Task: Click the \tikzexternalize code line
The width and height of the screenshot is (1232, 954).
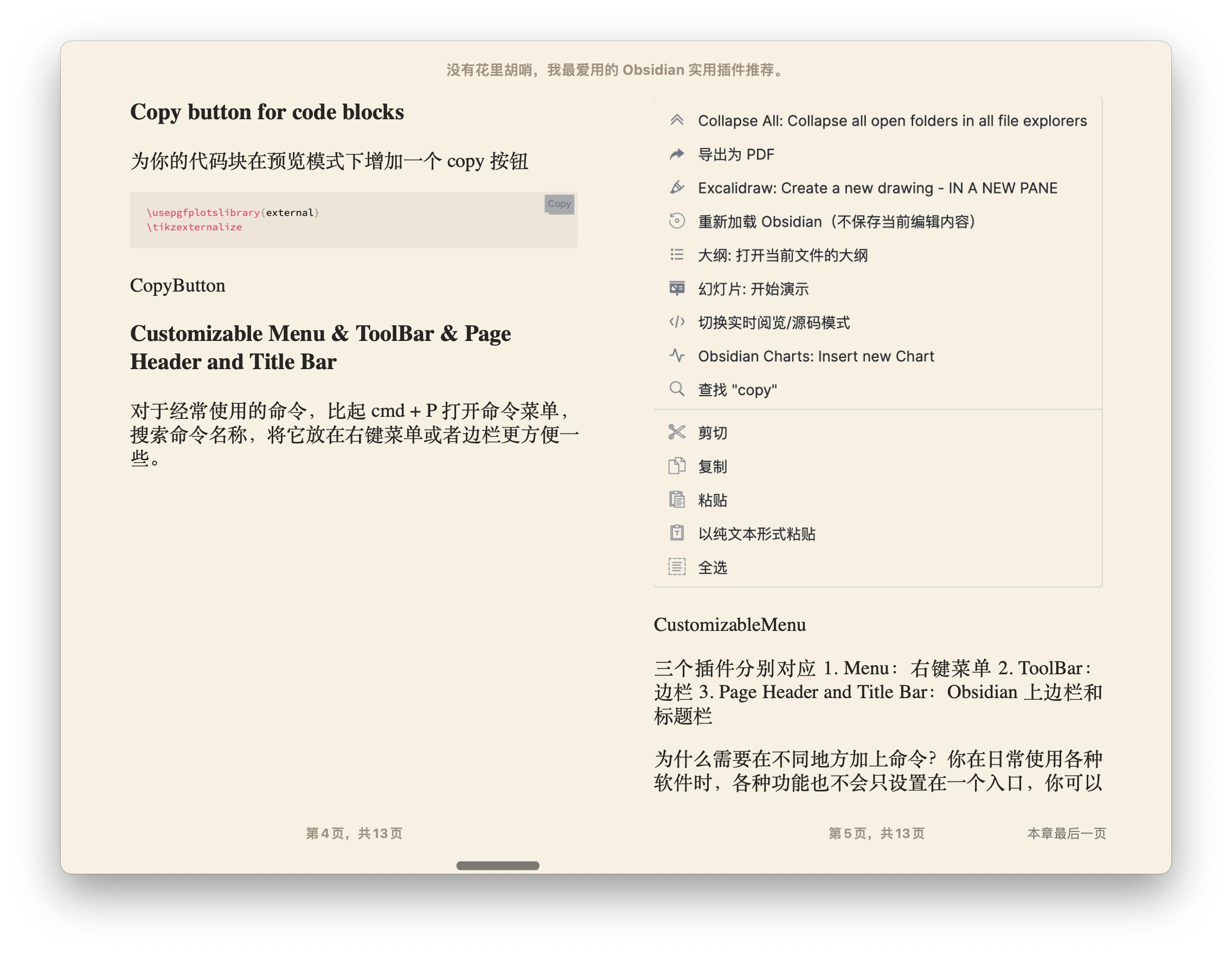Action: coord(194,227)
